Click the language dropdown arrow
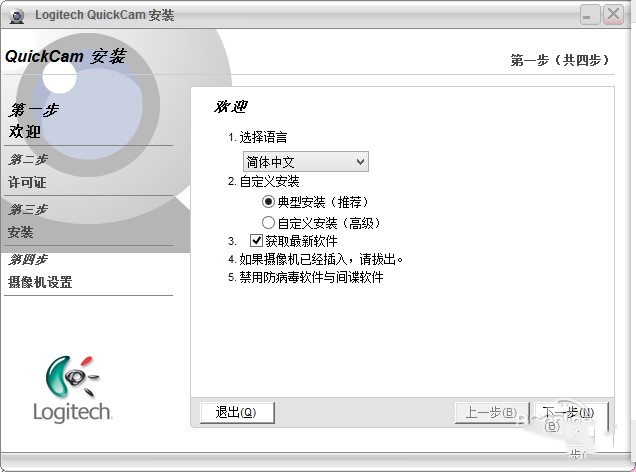The height and width of the screenshot is (472, 636). (x=360, y=162)
